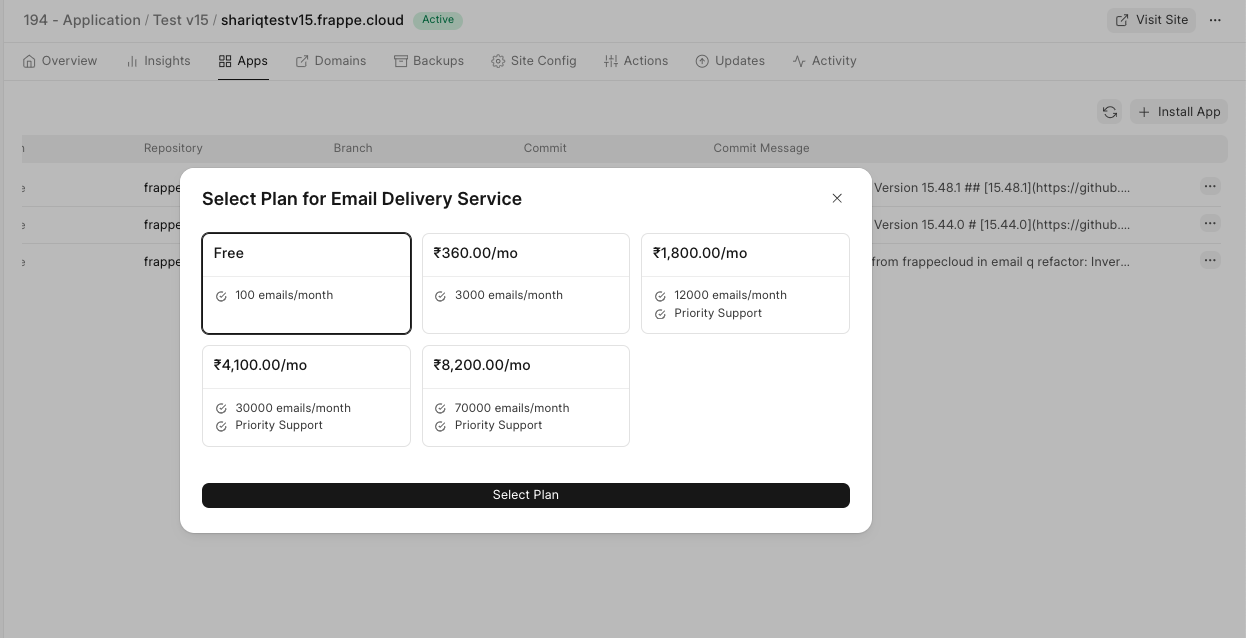Select the Free plan card
1246x638 pixels.
click(306, 283)
